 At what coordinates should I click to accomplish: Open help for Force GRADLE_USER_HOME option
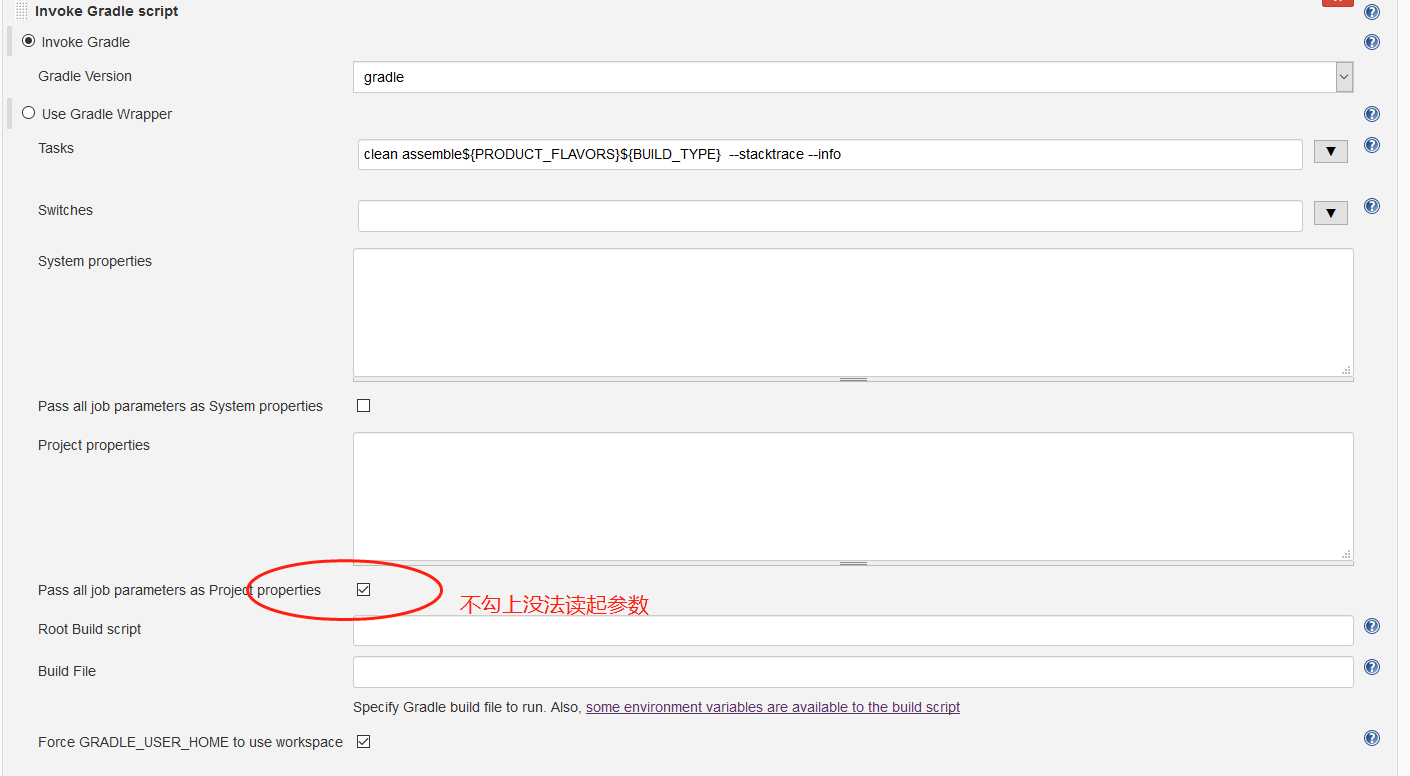click(x=1371, y=738)
